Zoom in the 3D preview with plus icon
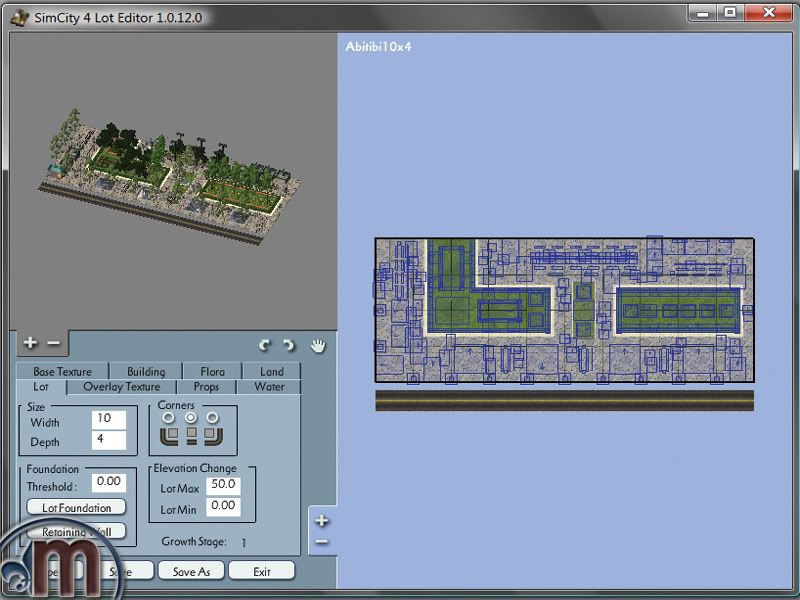Screen dimensions: 800x600 30,343
